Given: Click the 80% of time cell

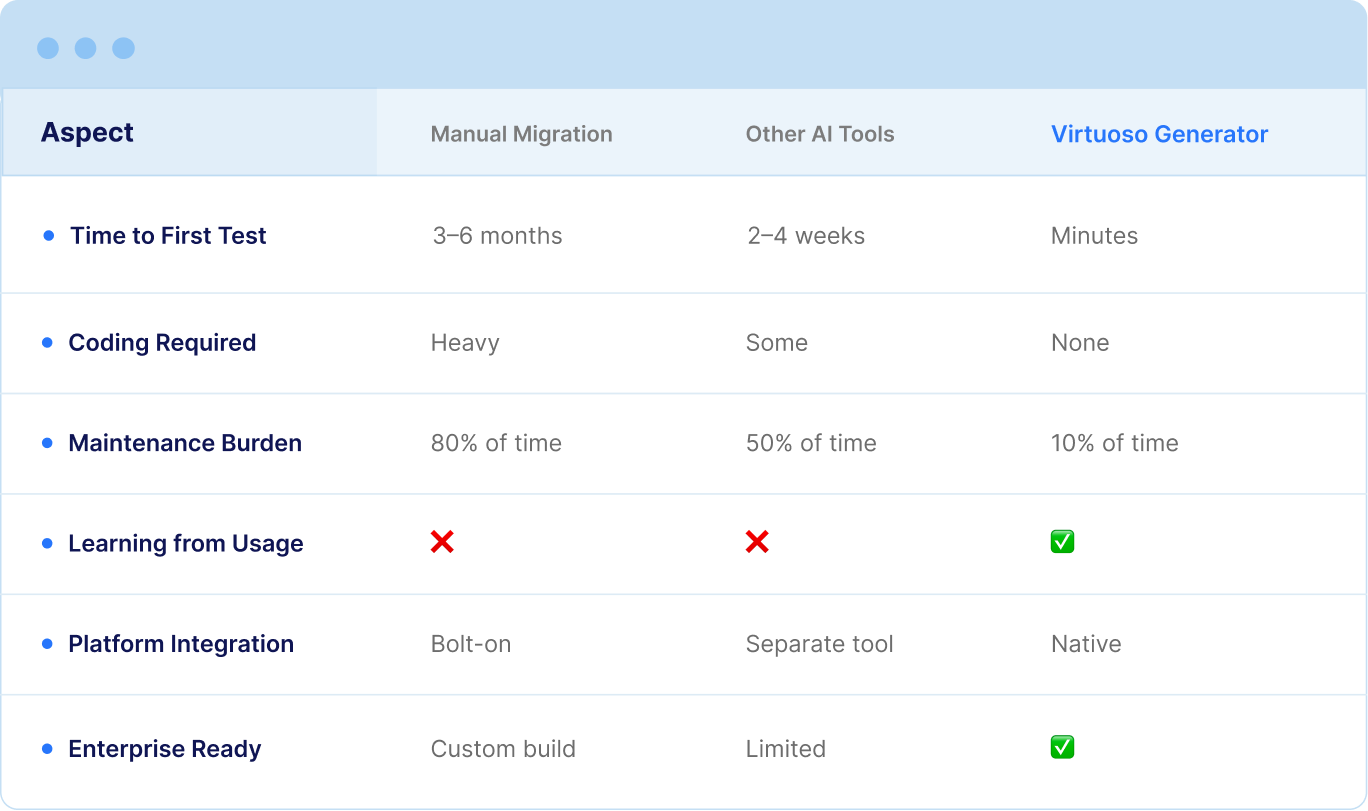Looking at the screenshot, I should (x=496, y=443).
